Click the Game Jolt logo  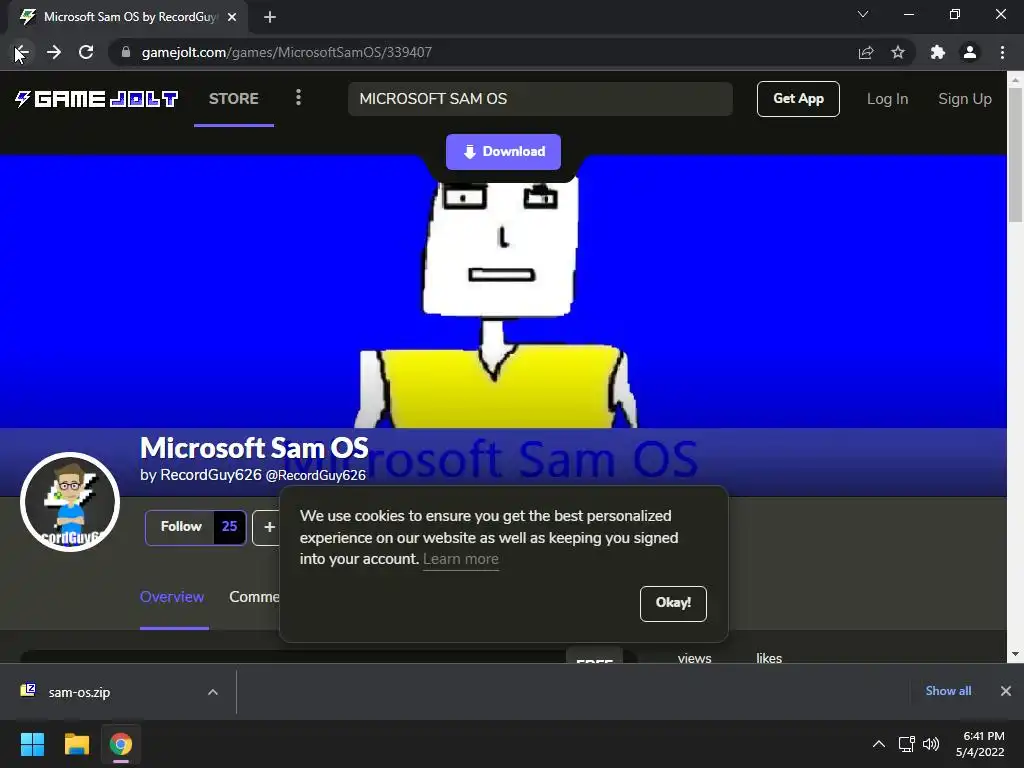[x=96, y=99]
